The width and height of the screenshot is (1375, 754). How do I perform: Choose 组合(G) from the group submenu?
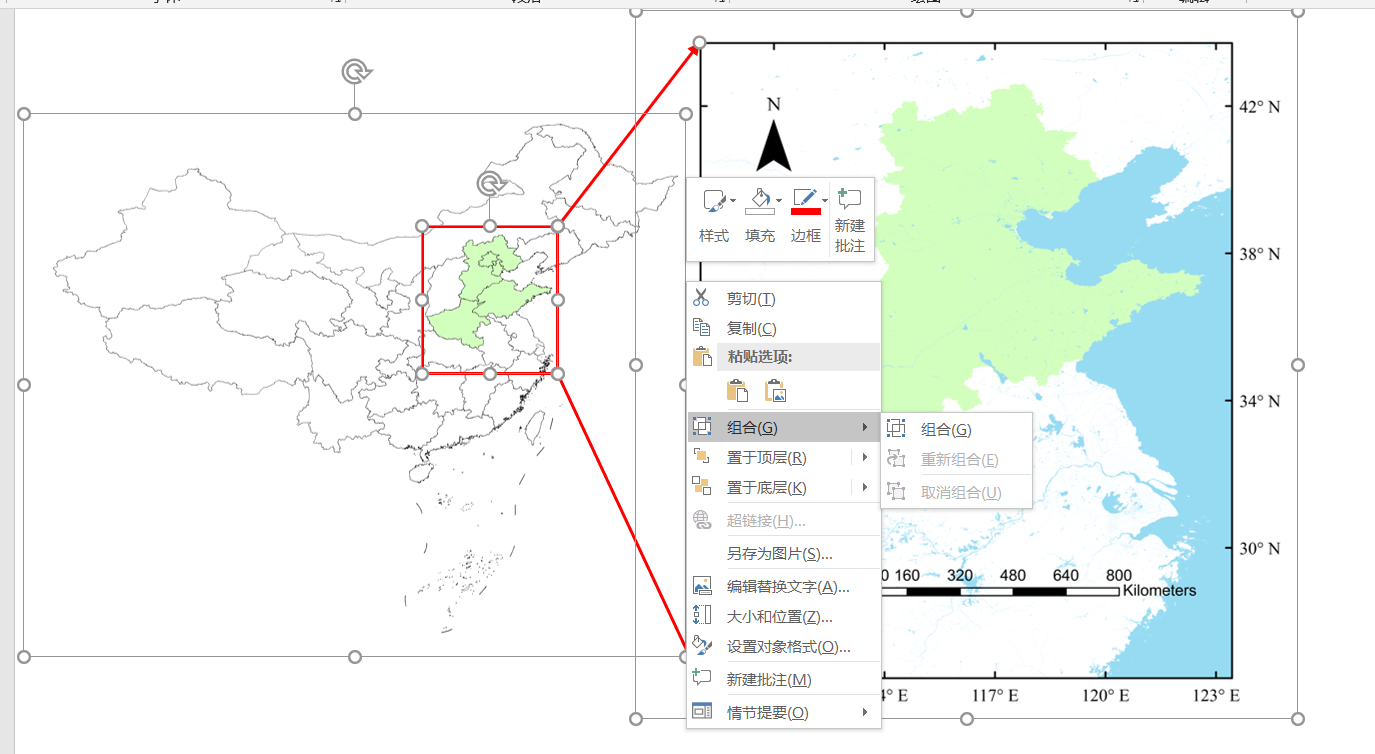click(944, 429)
